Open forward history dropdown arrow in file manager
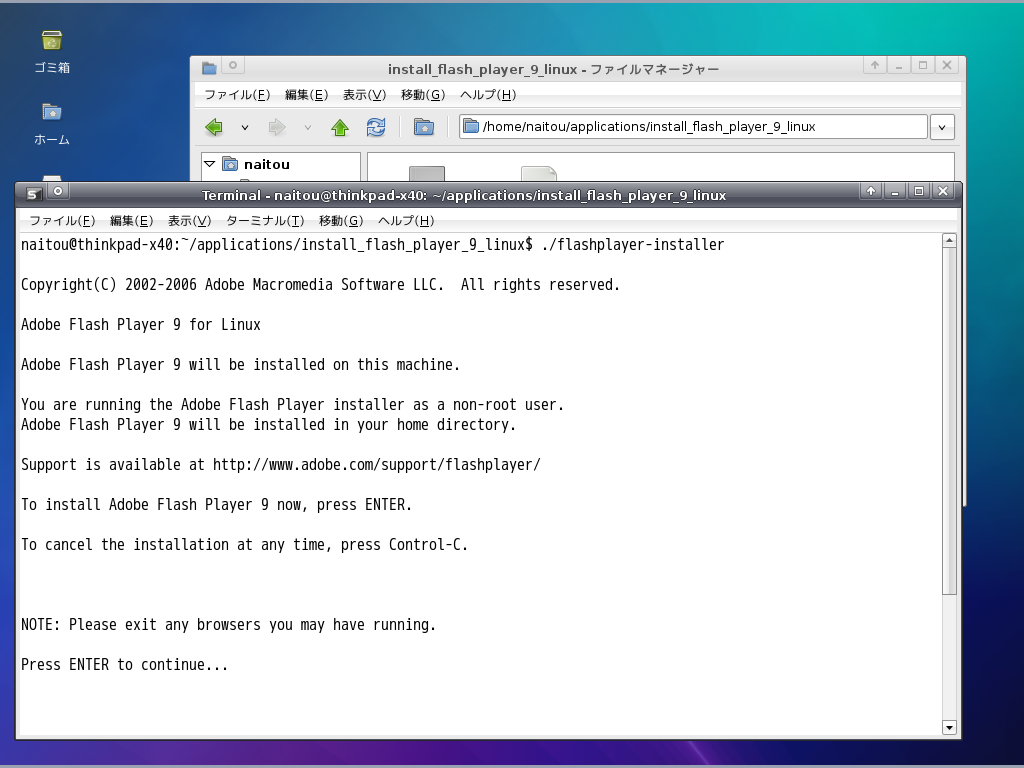The image size is (1024, 768). tap(308, 128)
